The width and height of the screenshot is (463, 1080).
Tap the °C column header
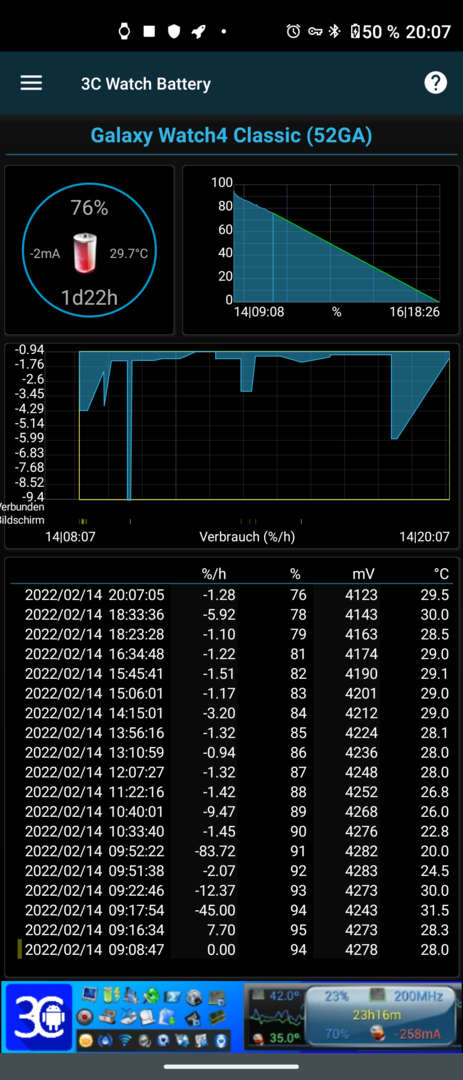pos(441,573)
